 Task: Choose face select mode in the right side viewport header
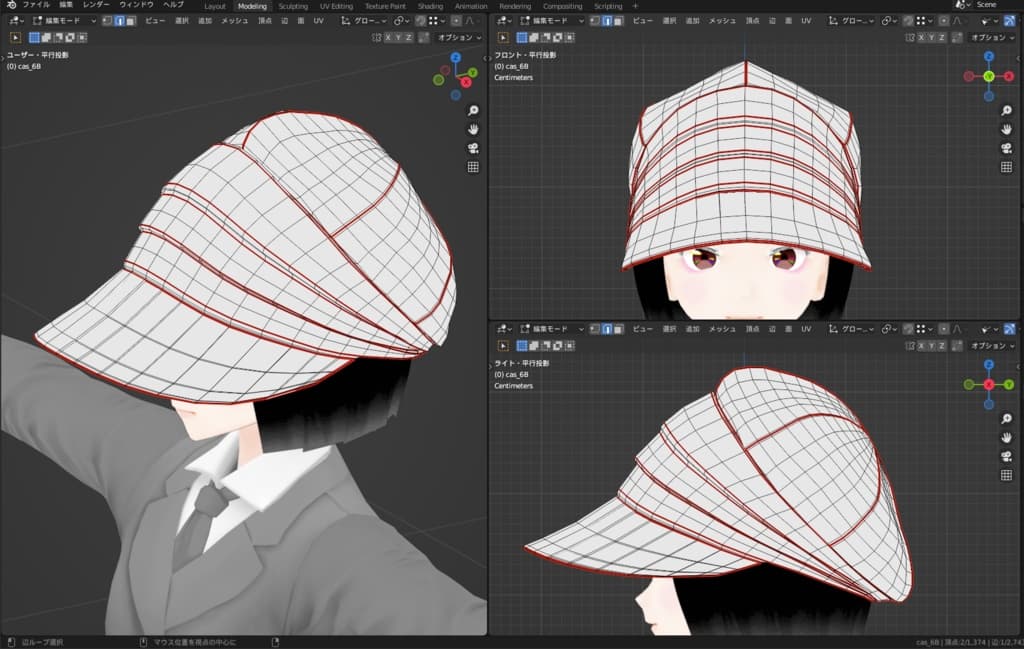click(x=619, y=328)
